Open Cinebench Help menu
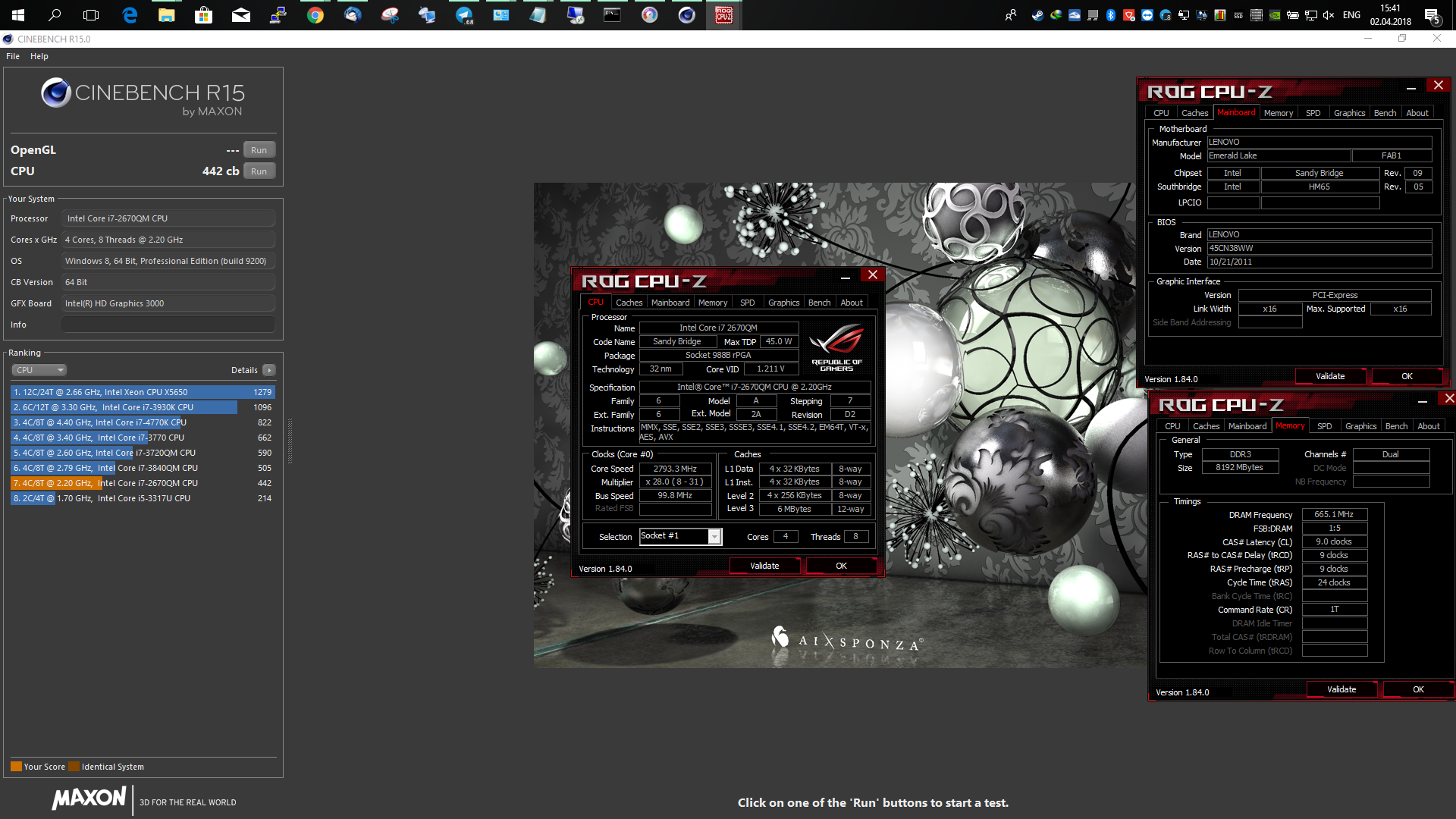The image size is (1456, 819). [39, 56]
